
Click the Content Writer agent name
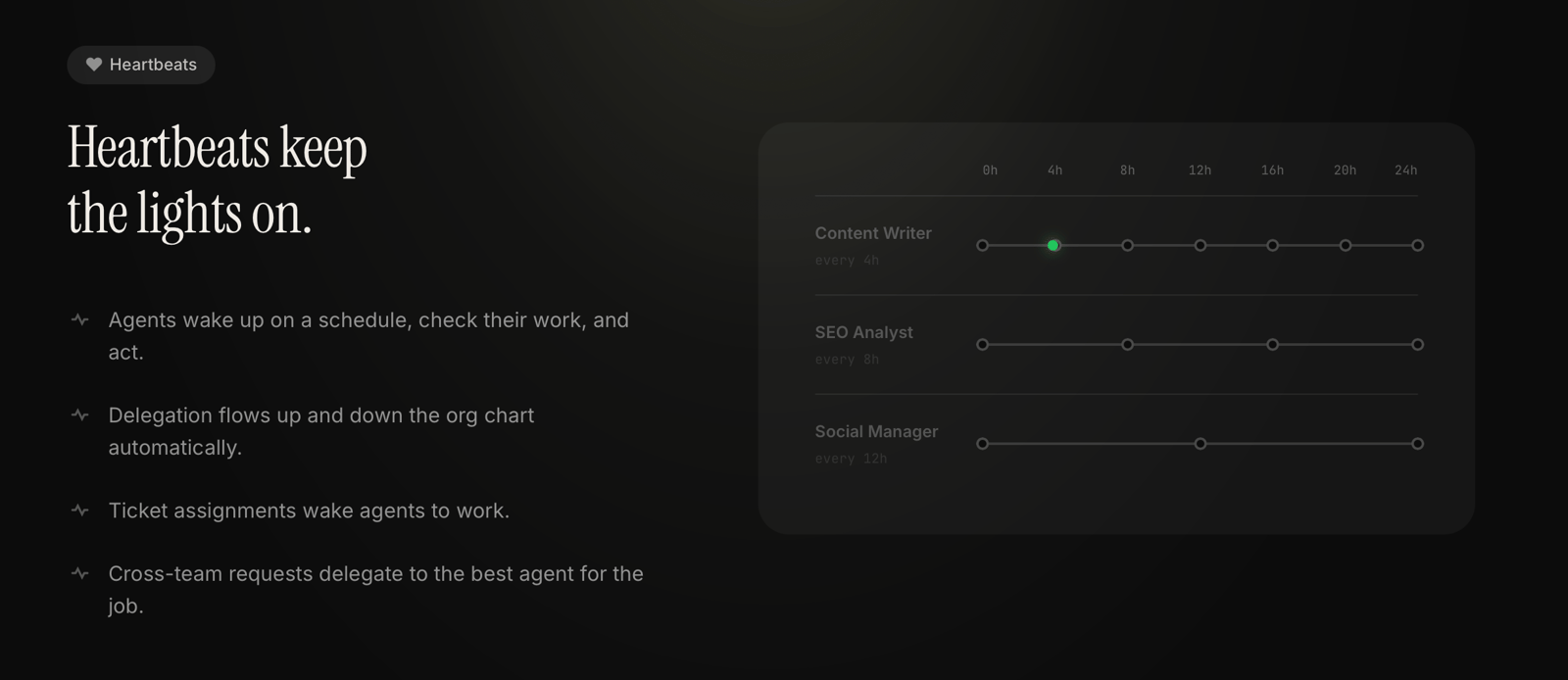873,233
